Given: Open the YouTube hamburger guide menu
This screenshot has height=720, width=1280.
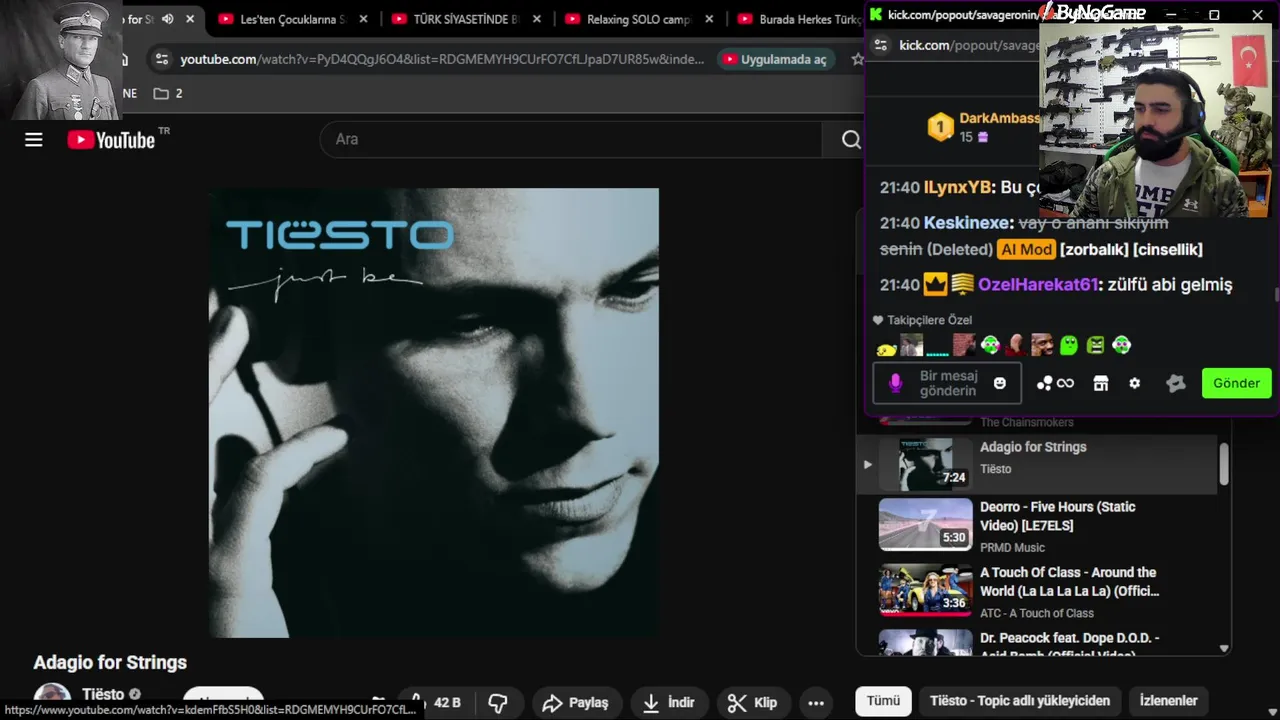Looking at the screenshot, I should coord(34,140).
